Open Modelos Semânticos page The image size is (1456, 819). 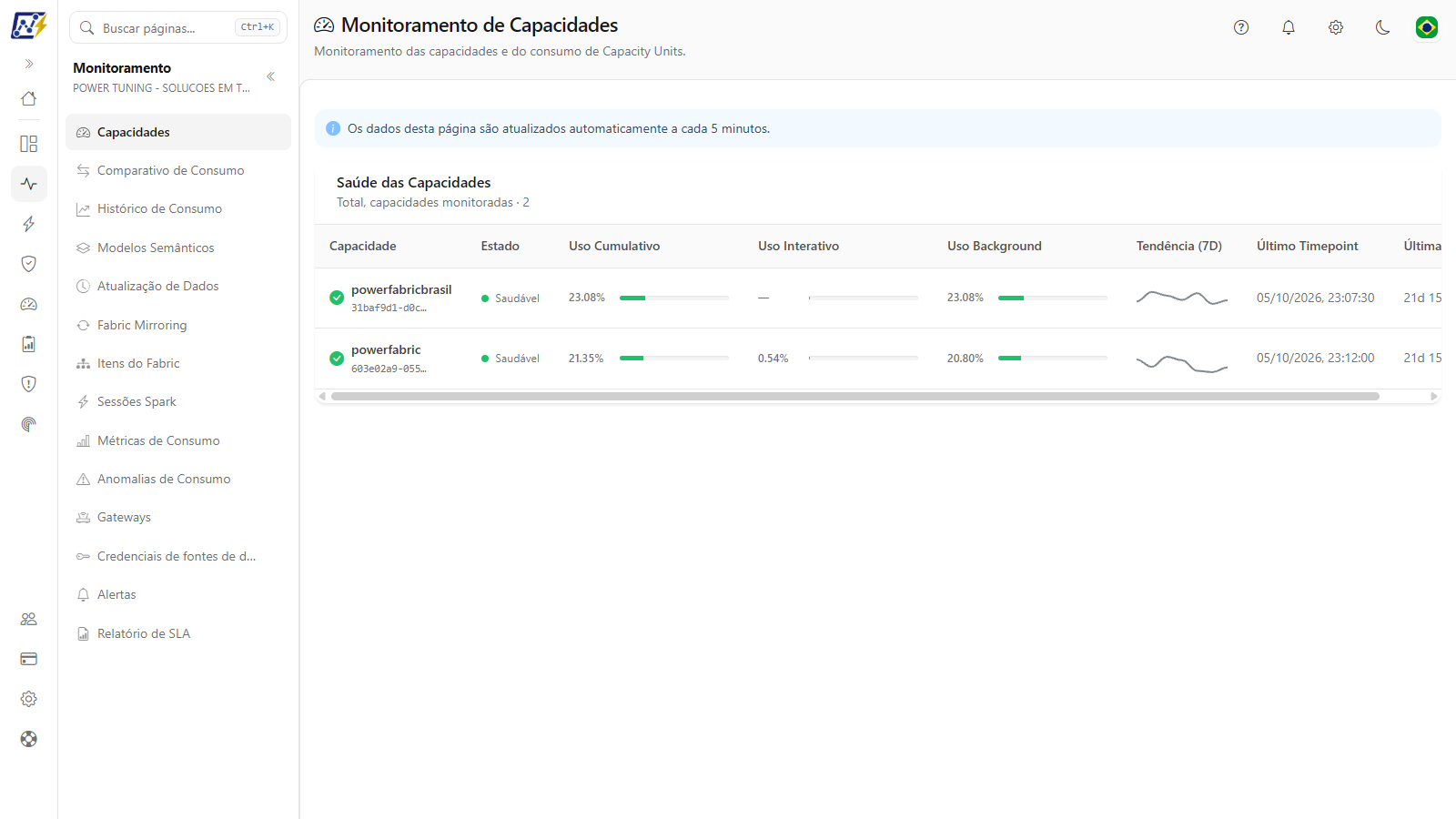(x=178, y=248)
